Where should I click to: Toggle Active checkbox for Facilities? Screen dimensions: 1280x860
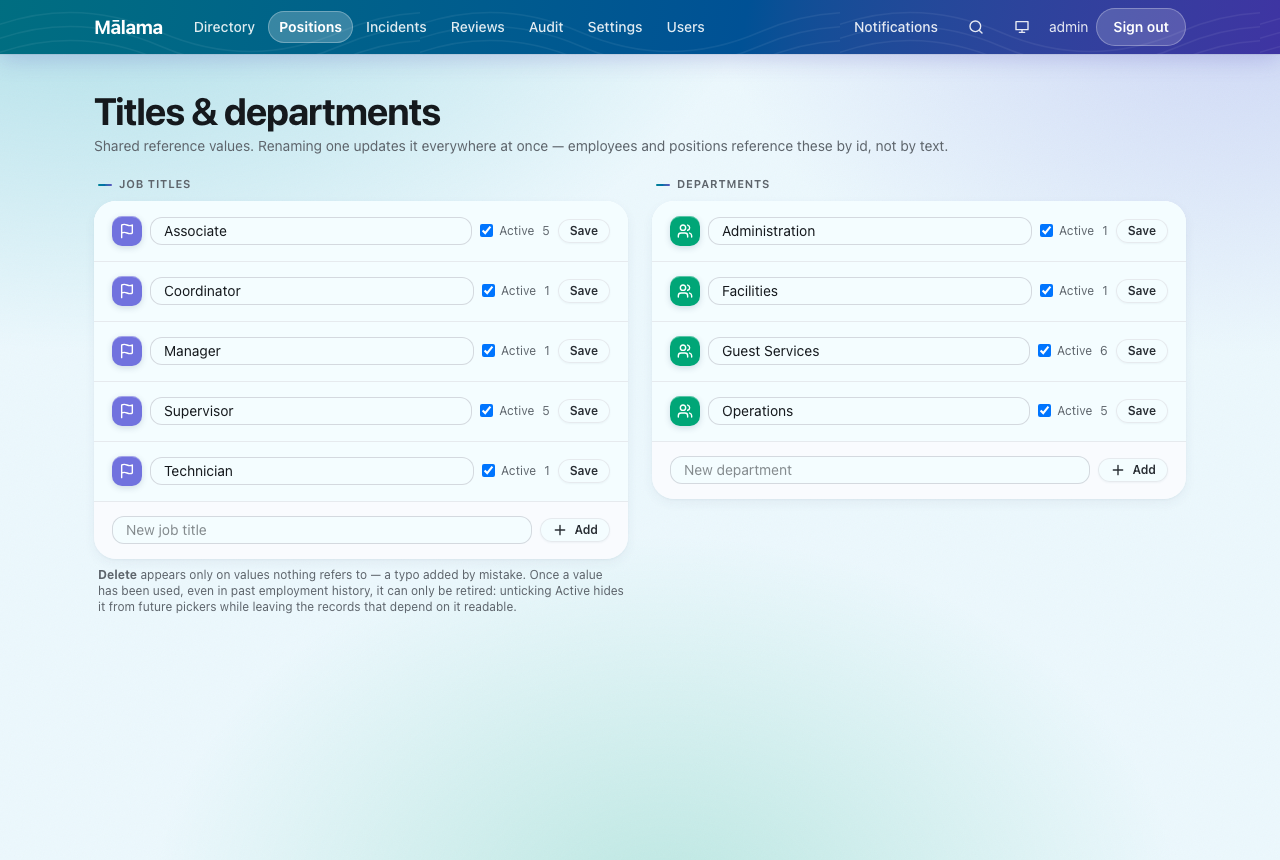click(1047, 291)
